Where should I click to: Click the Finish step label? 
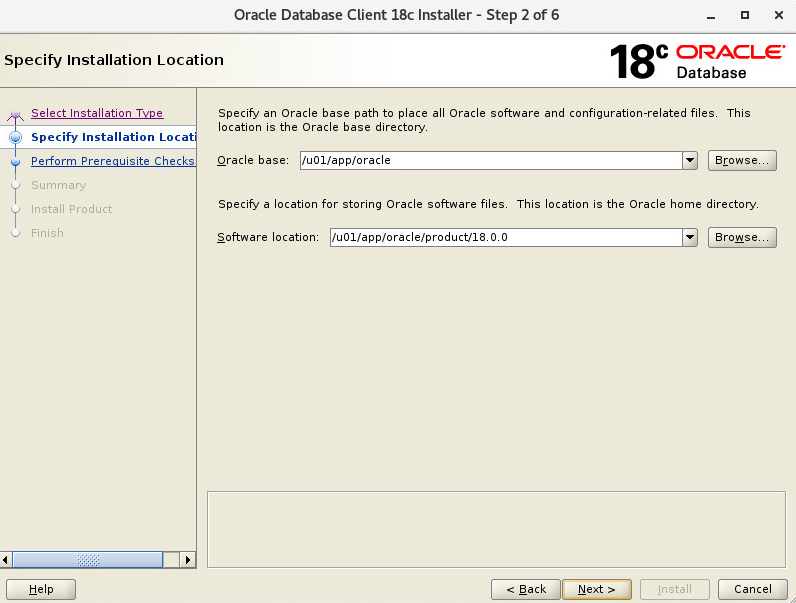(47, 233)
